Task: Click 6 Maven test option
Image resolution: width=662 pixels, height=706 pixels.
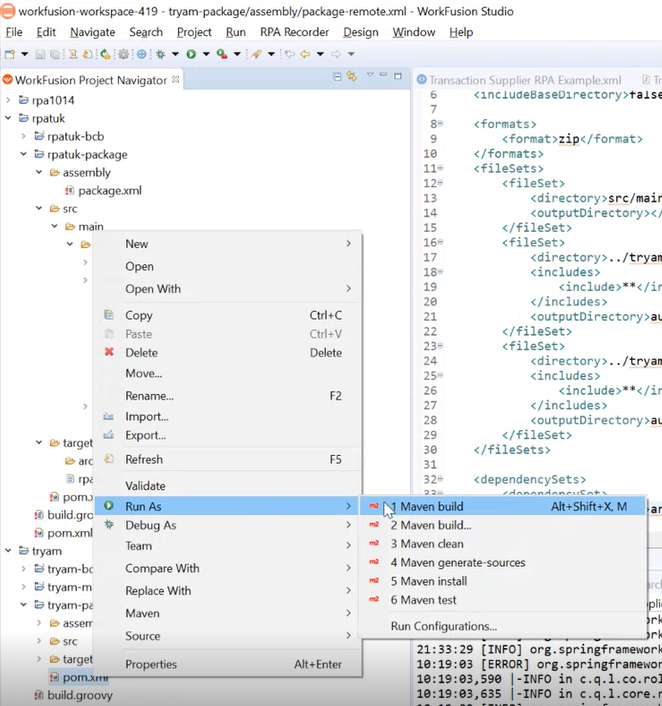Action: [x=503, y=600]
